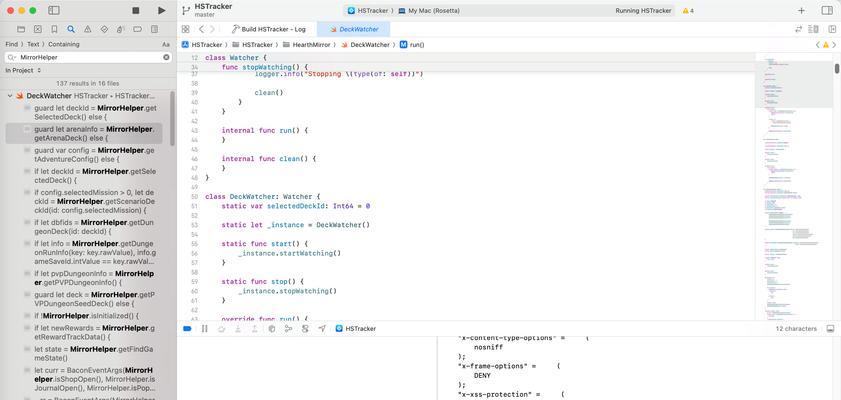Click the MirrorHelper search field
The height and width of the screenshot is (400, 841).
pyautogui.click(x=88, y=57)
